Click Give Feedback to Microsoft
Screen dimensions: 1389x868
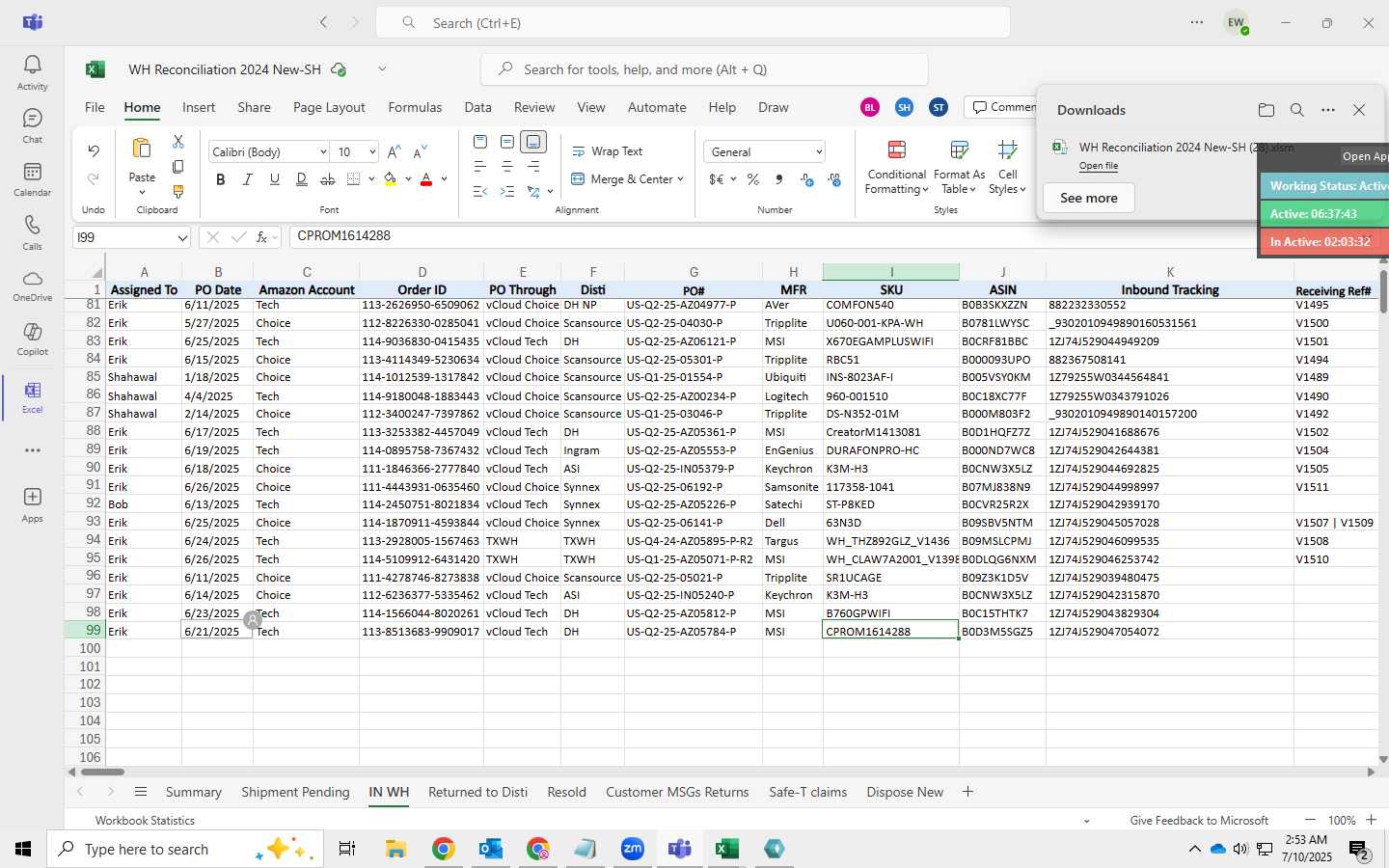click(1199, 821)
